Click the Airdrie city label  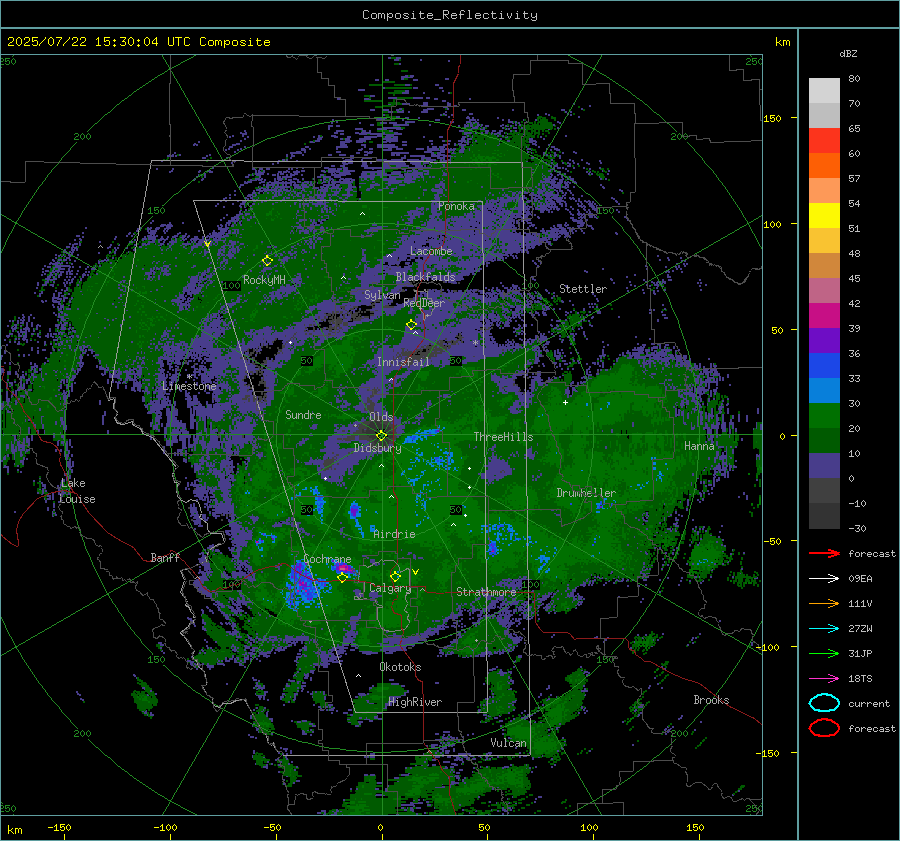click(x=394, y=534)
